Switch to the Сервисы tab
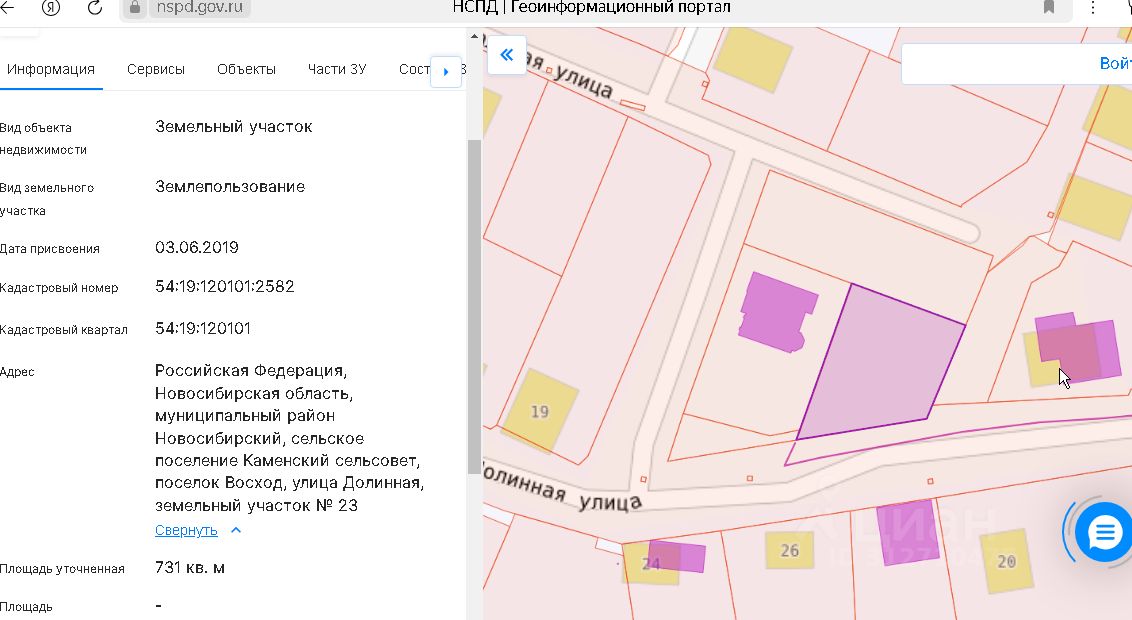 click(x=156, y=69)
